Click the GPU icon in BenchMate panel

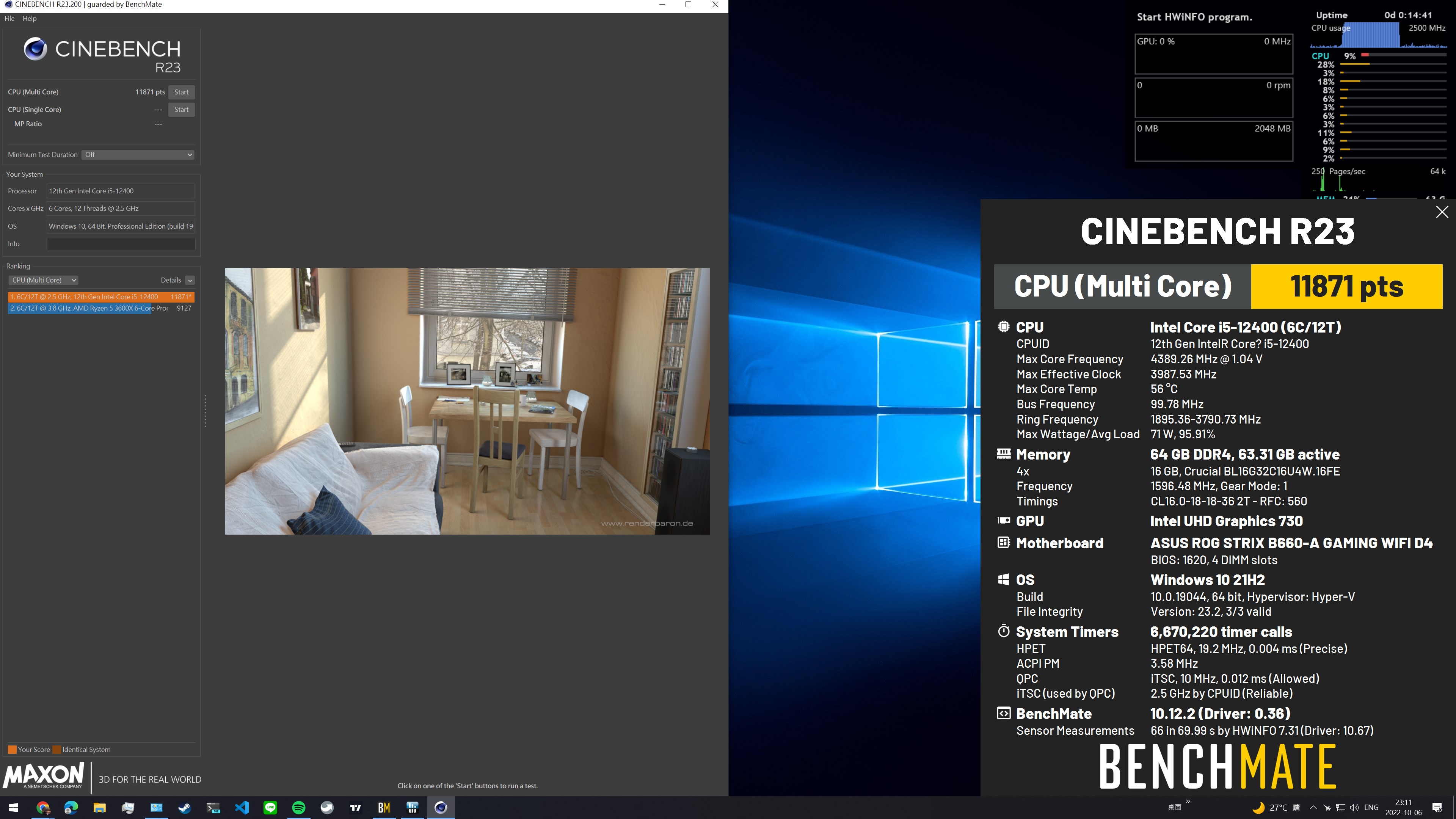(x=1003, y=521)
